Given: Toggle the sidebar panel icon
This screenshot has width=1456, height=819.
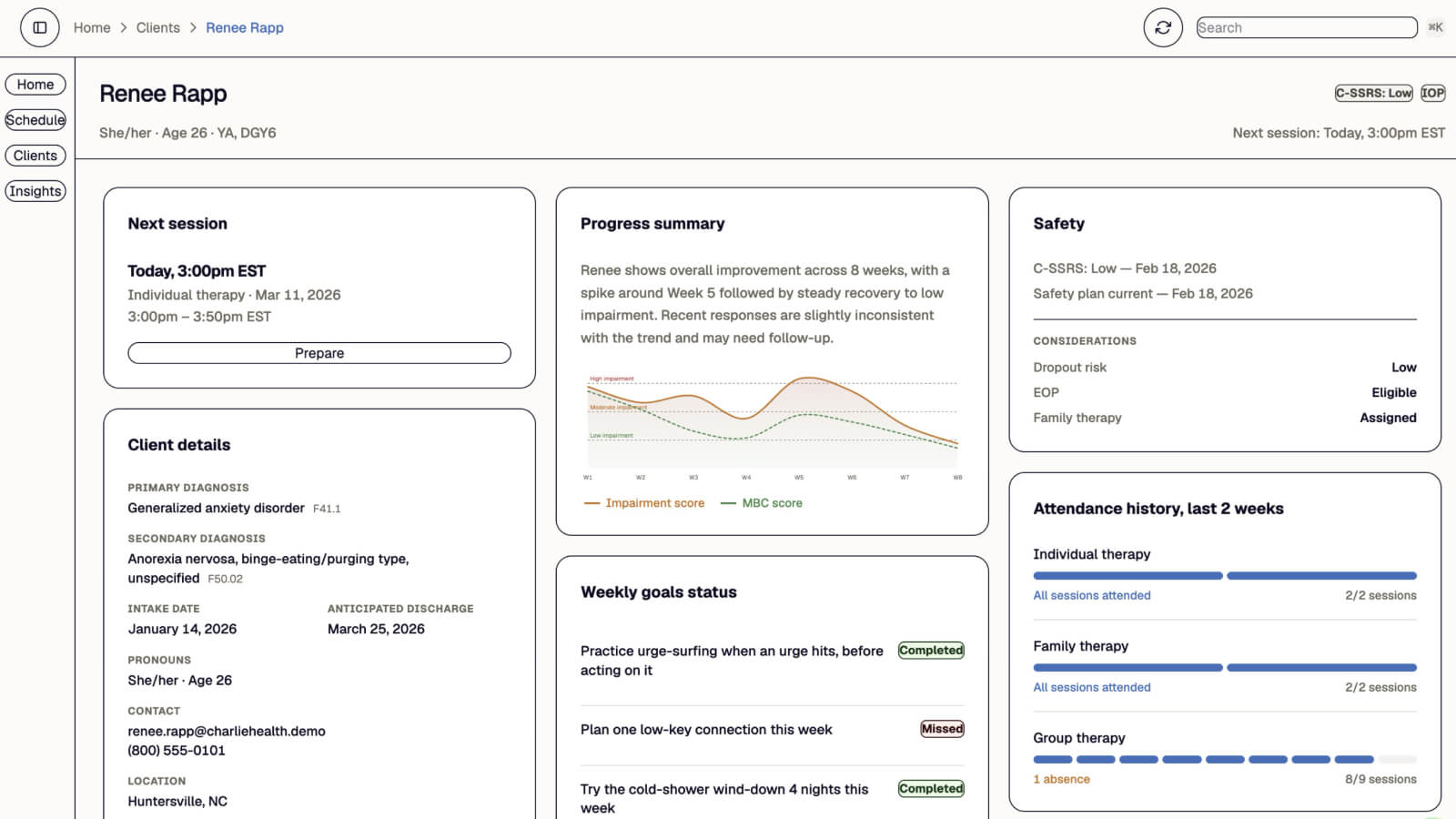Looking at the screenshot, I should [x=40, y=27].
